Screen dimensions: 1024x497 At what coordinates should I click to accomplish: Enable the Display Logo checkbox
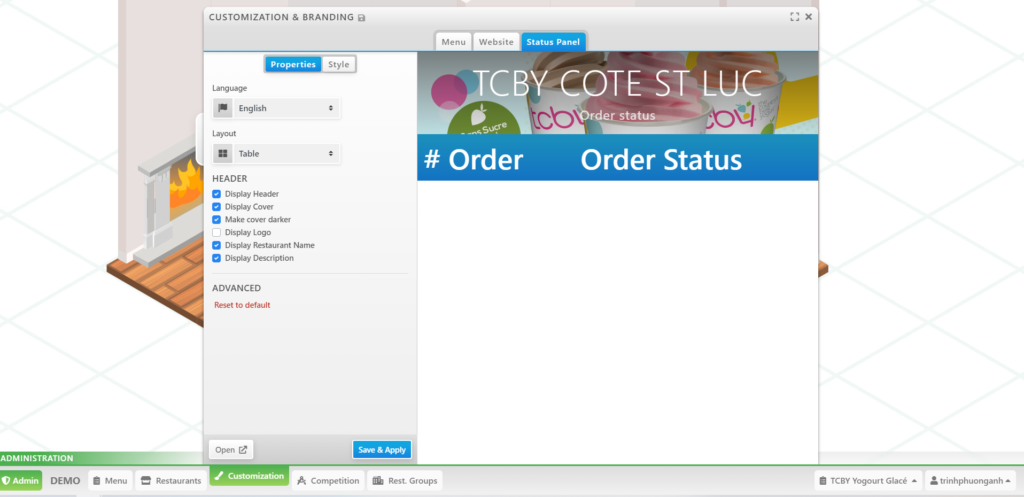point(217,232)
